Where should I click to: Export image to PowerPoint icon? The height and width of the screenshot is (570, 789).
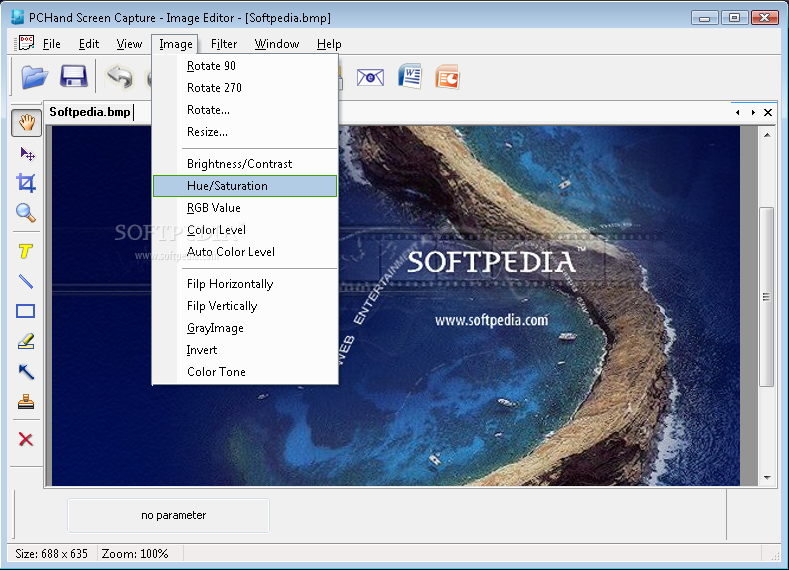pyautogui.click(x=447, y=77)
